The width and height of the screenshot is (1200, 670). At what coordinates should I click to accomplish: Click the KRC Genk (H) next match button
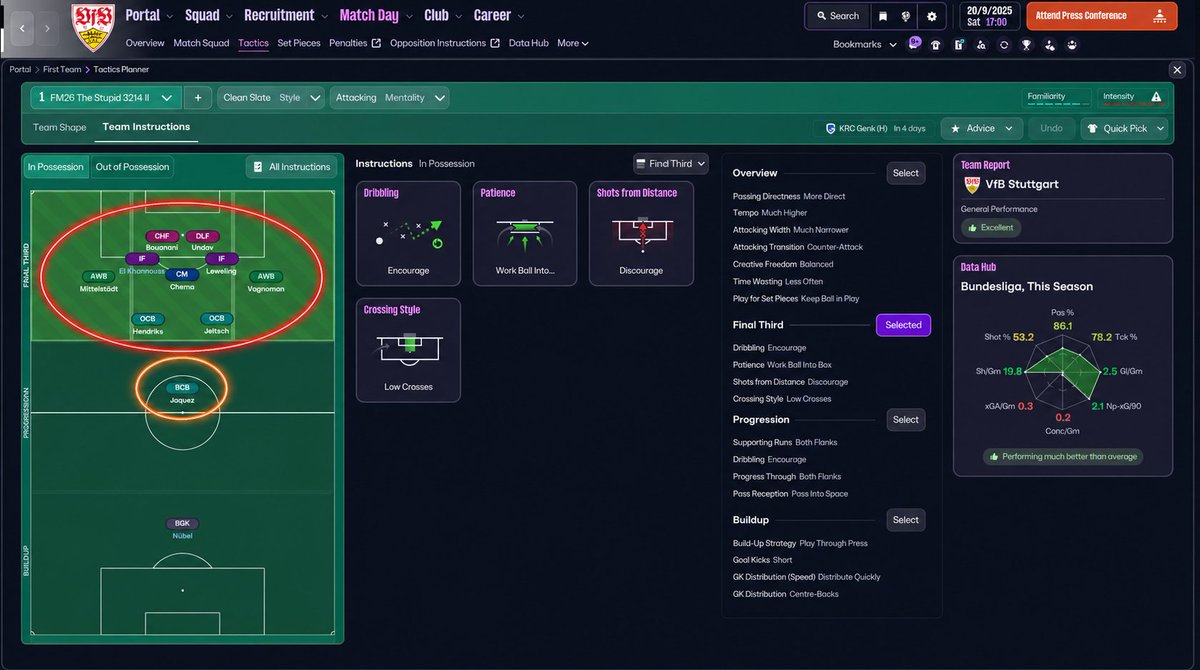click(x=875, y=128)
